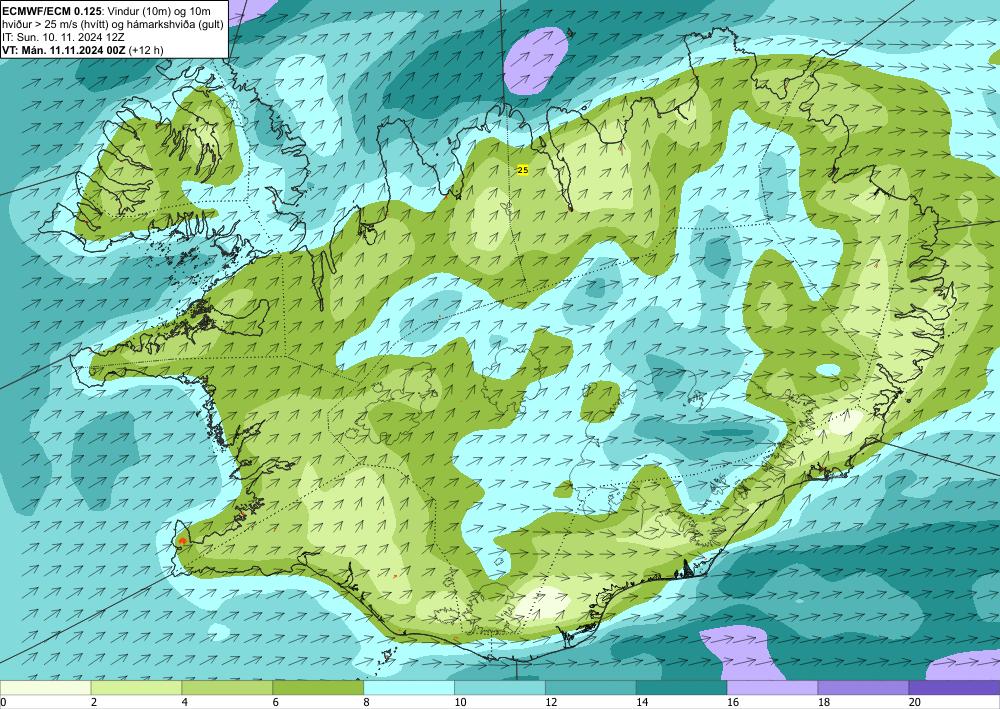Select the light teal 10–12 legend swatch

[499, 687]
